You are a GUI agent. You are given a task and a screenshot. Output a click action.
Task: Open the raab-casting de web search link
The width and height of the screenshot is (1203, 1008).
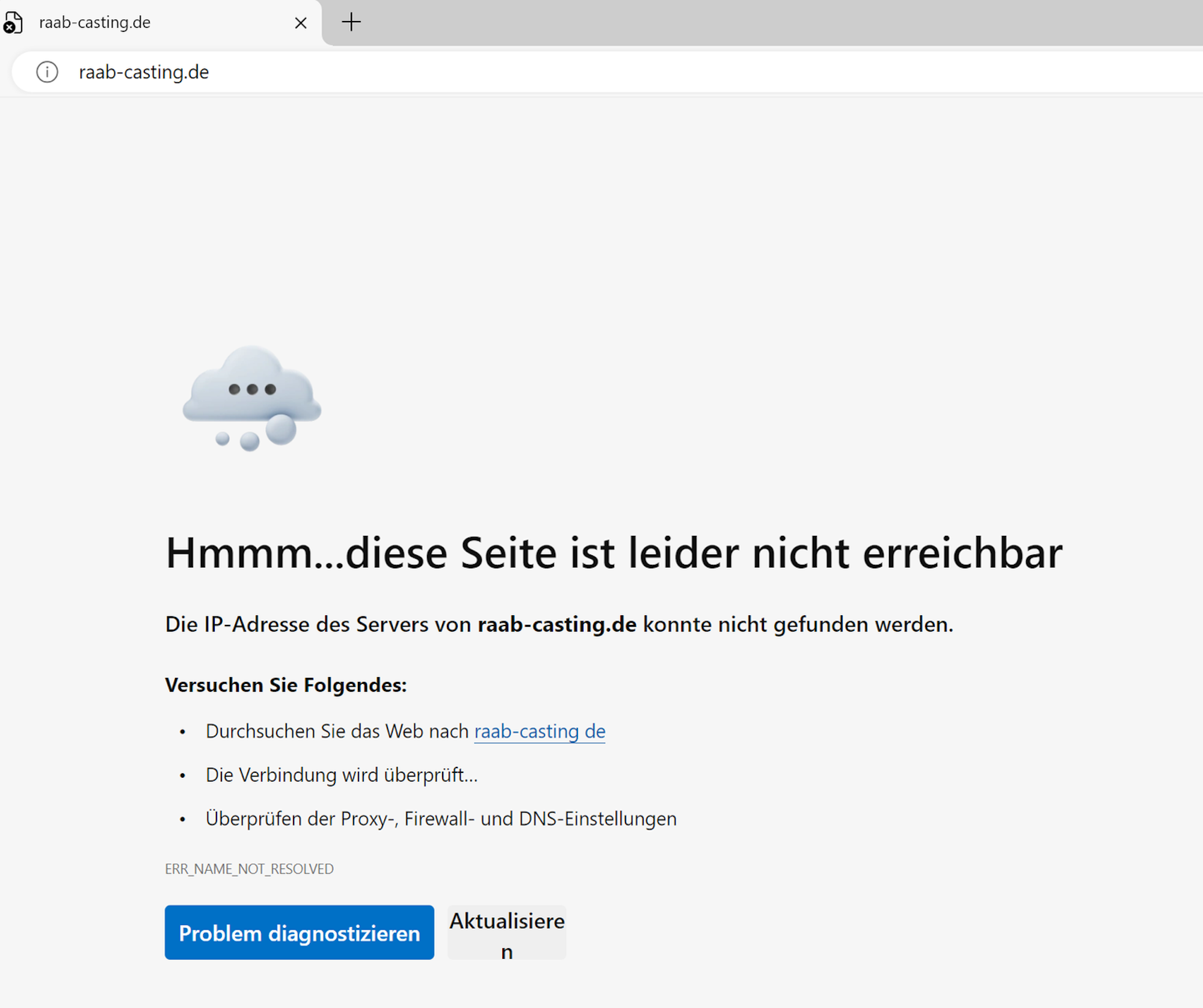[540, 731]
